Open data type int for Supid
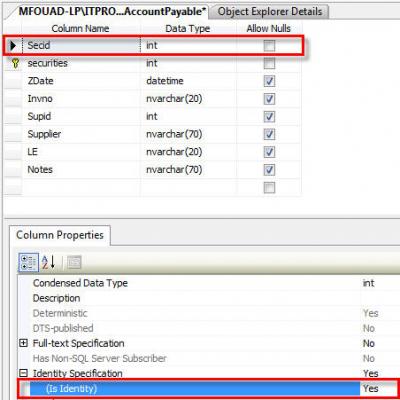 tap(189, 117)
